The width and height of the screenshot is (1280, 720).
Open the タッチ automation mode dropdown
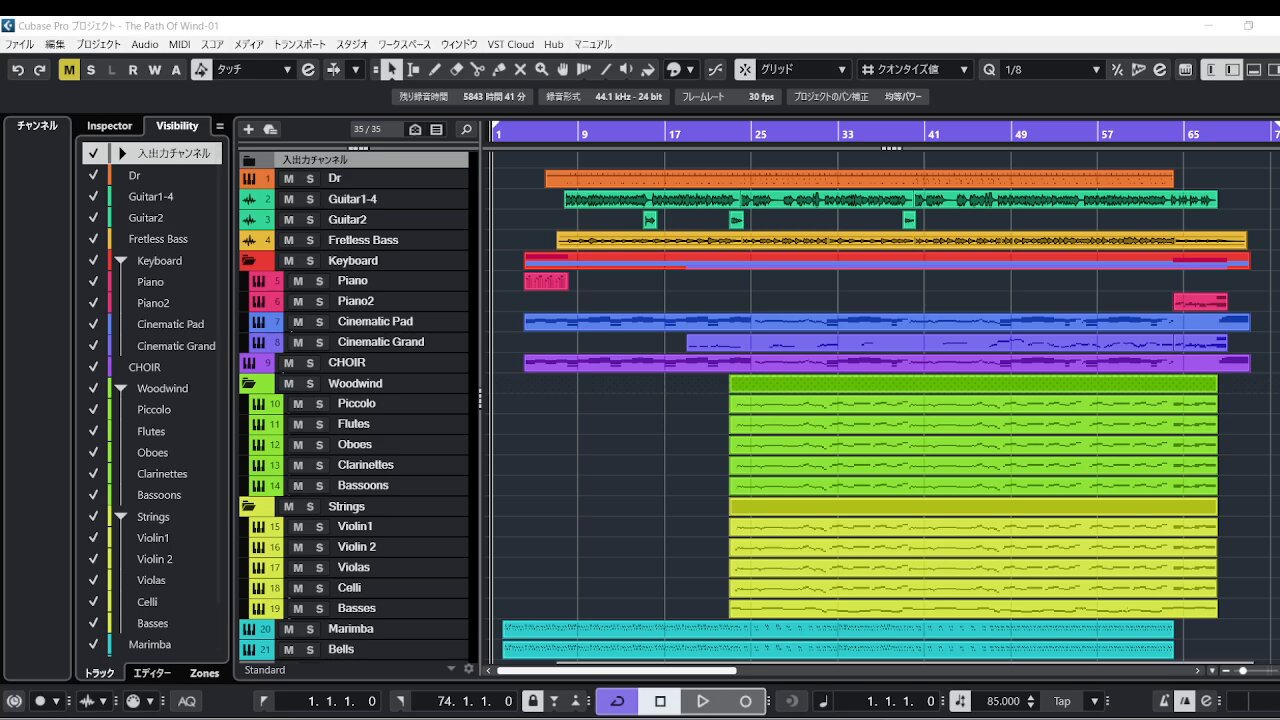point(254,70)
